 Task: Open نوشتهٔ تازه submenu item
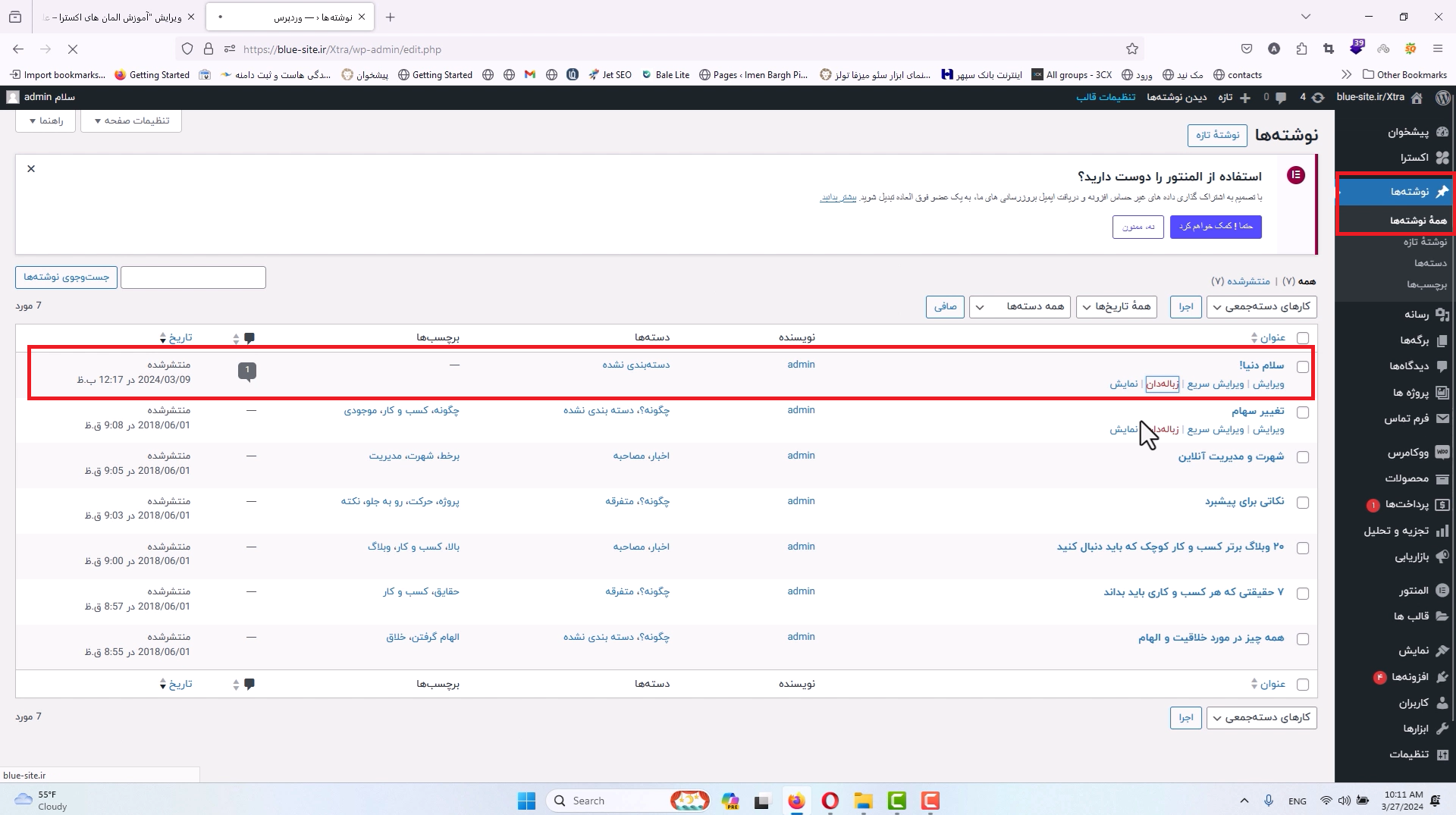pos(1425,242)
